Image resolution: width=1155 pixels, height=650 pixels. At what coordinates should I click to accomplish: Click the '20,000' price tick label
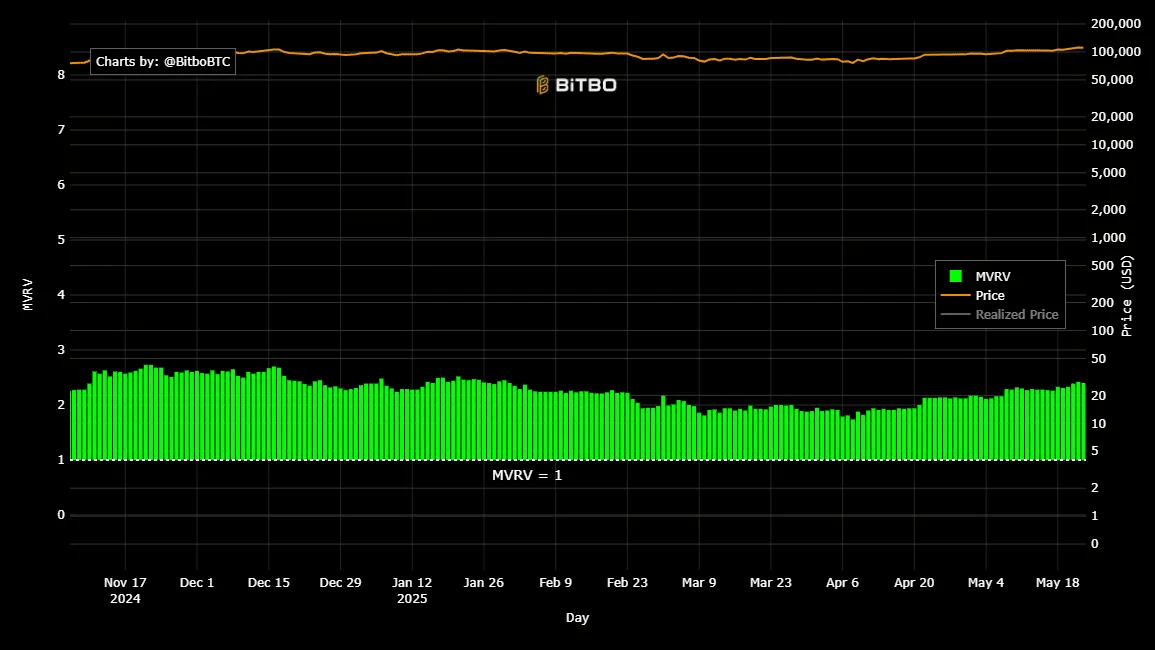tap(1112, 116)
